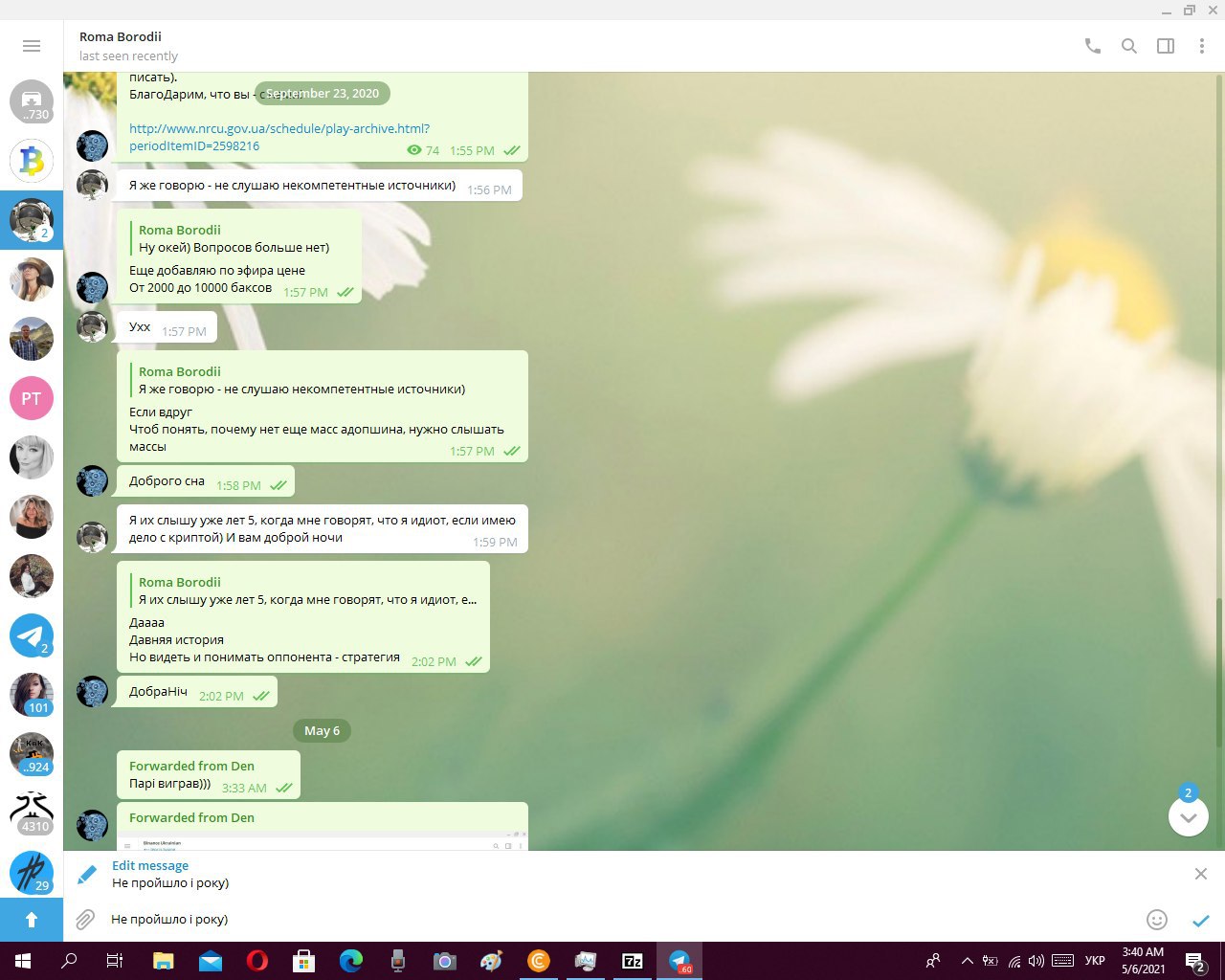
Task: Open the chat with 4310 unread badge
Action: 32,813
